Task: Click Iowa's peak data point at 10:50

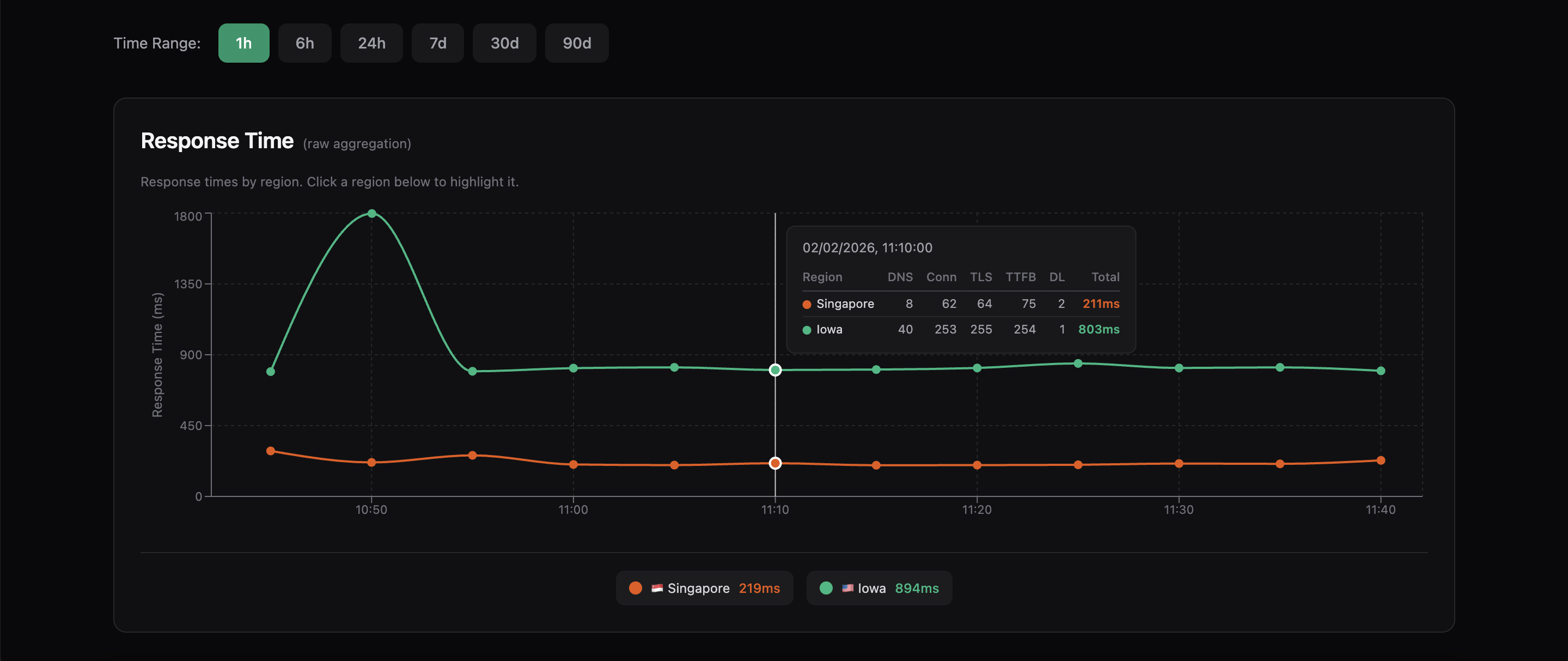Action: [371, 214]
